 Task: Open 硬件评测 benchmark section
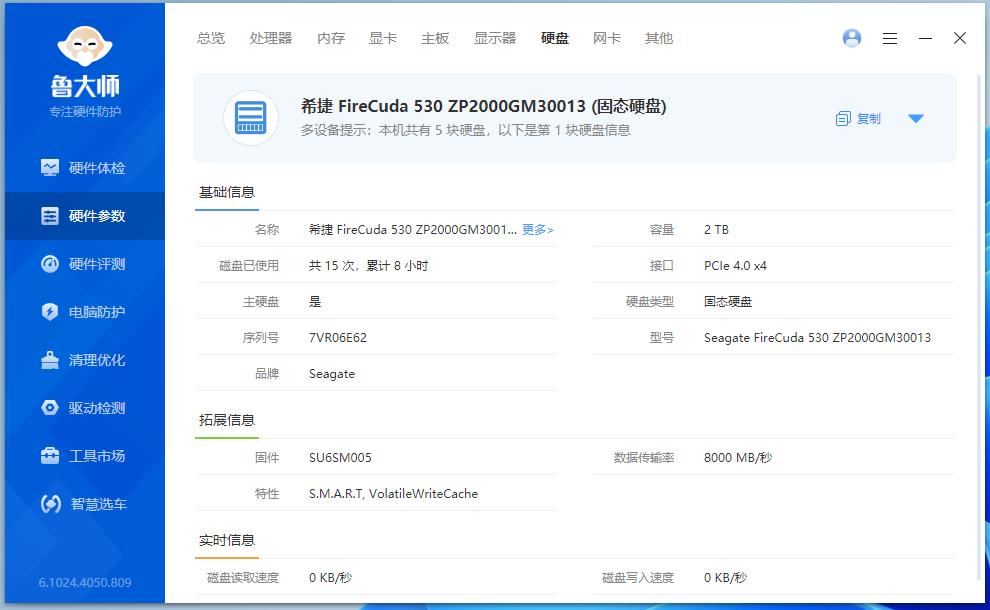click(85, 264)
